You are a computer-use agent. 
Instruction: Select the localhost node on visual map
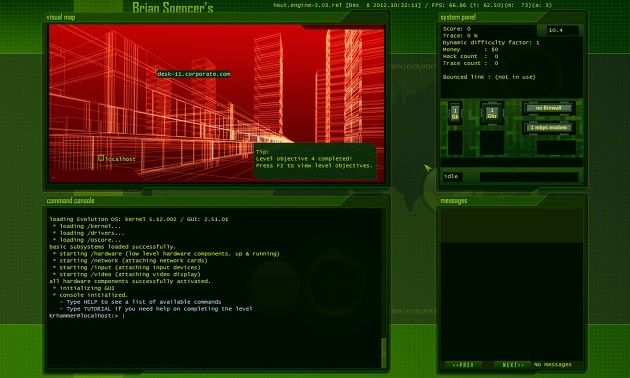pyautogui.click(x=117, y=159)
